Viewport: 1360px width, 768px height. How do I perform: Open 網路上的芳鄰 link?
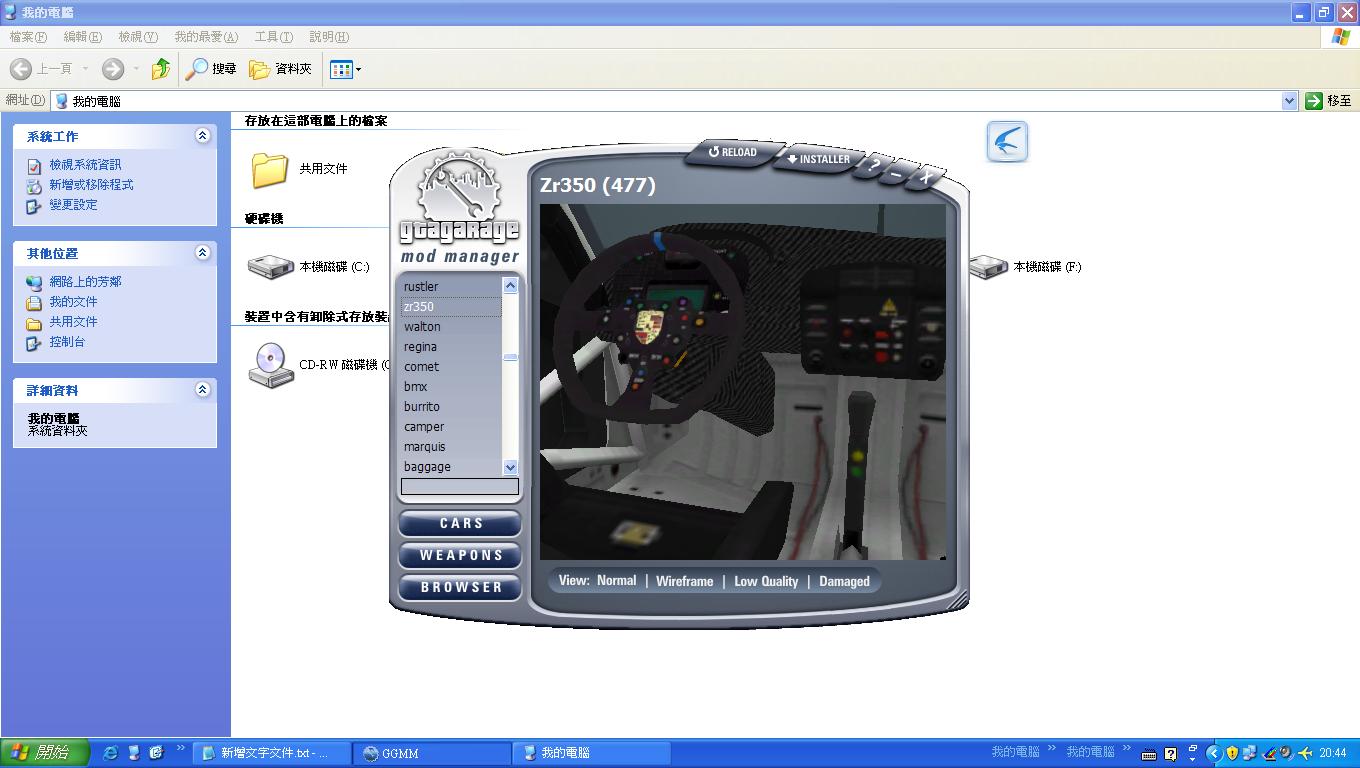(x=85, y=282)
